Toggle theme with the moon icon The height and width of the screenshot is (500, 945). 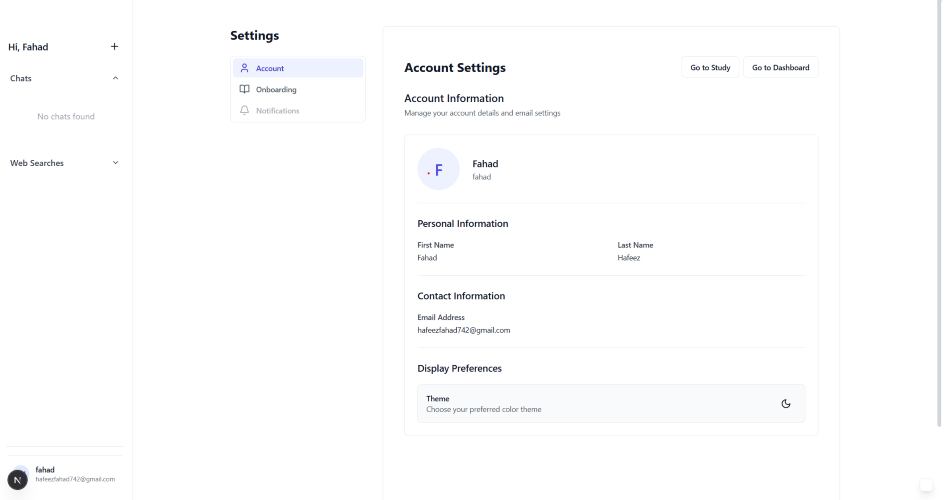(786, 404)
